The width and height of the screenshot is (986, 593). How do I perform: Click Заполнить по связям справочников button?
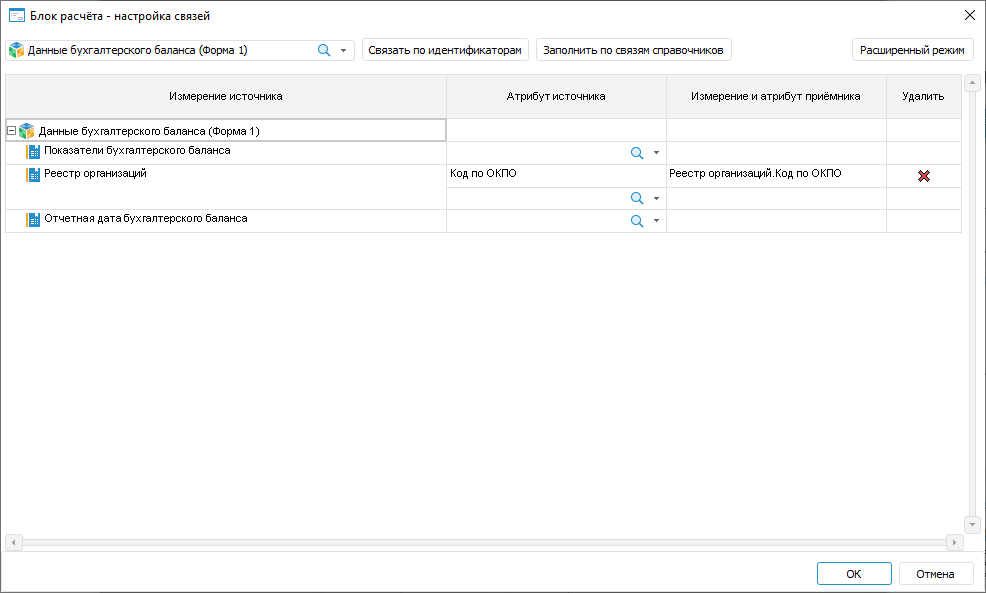634,50
